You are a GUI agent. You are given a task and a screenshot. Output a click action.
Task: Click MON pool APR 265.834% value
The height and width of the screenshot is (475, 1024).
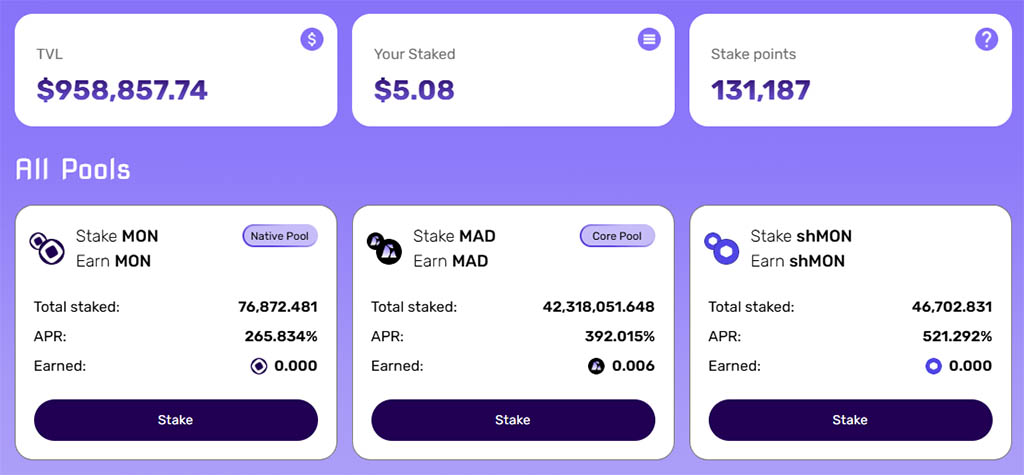pyautogui.click(x=281, y=336)
